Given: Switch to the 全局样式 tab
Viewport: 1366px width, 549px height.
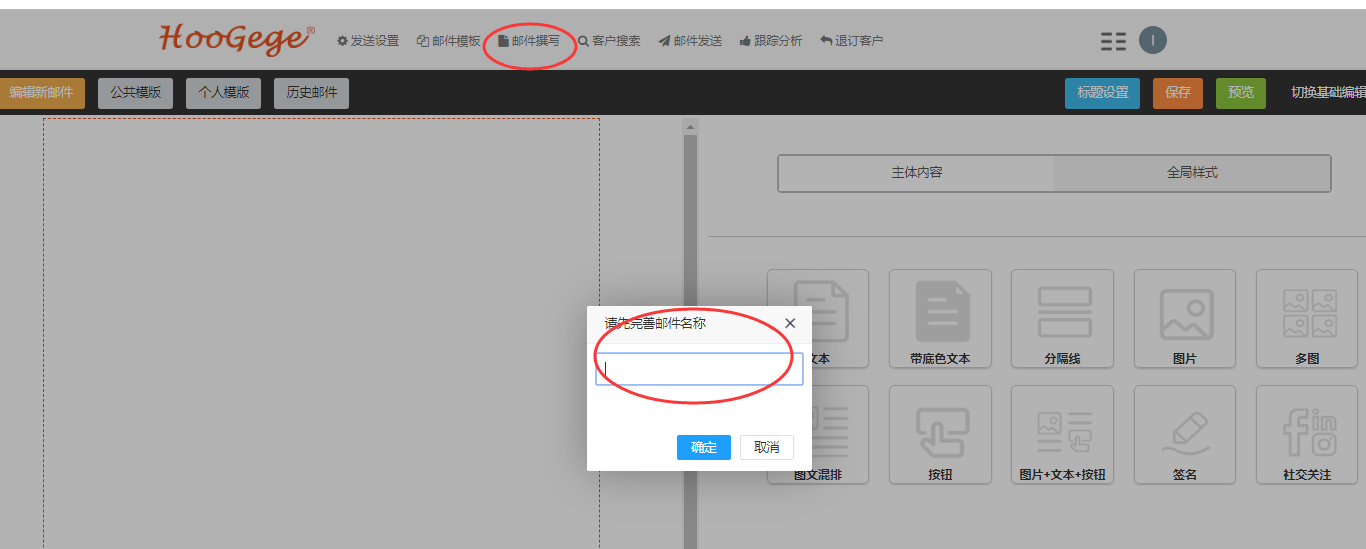Looking at the screenshot, I should (x=1192, y=173).
